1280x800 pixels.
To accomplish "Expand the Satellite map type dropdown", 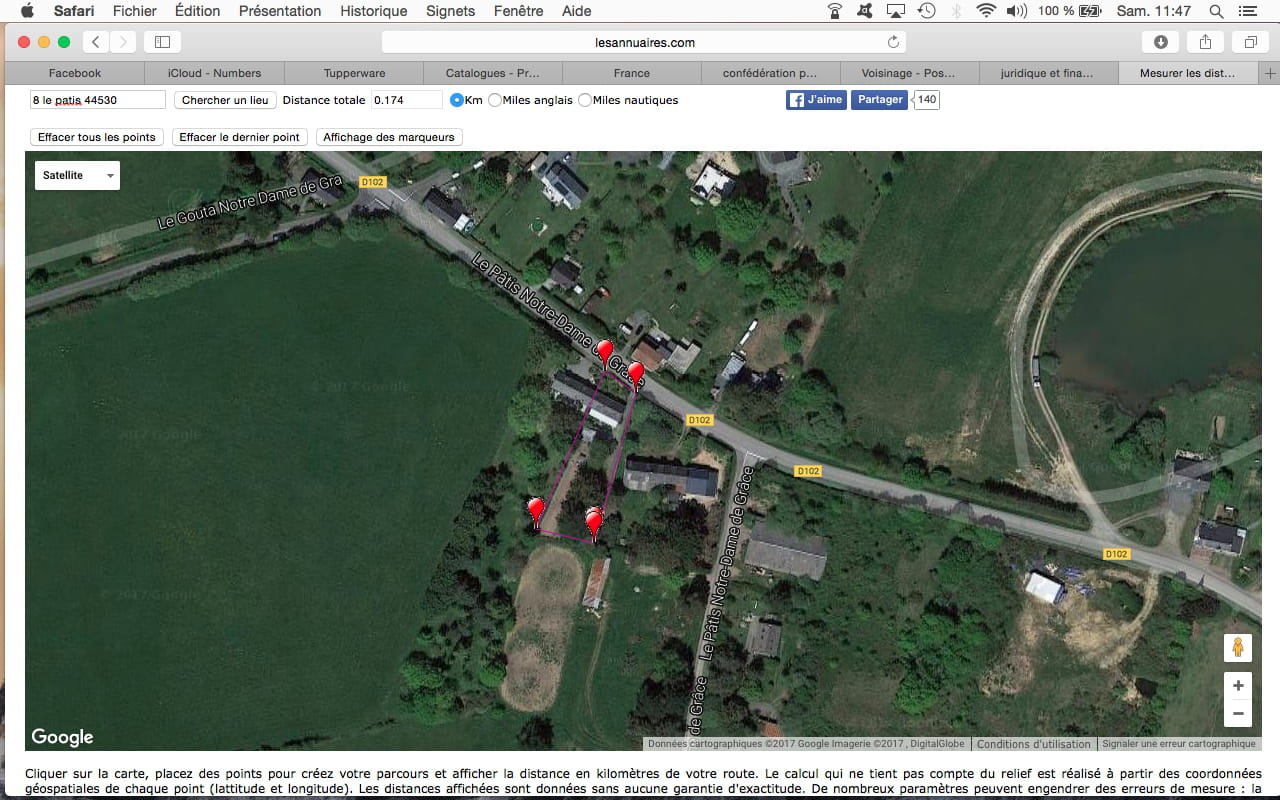I will (x=77, y=175).
